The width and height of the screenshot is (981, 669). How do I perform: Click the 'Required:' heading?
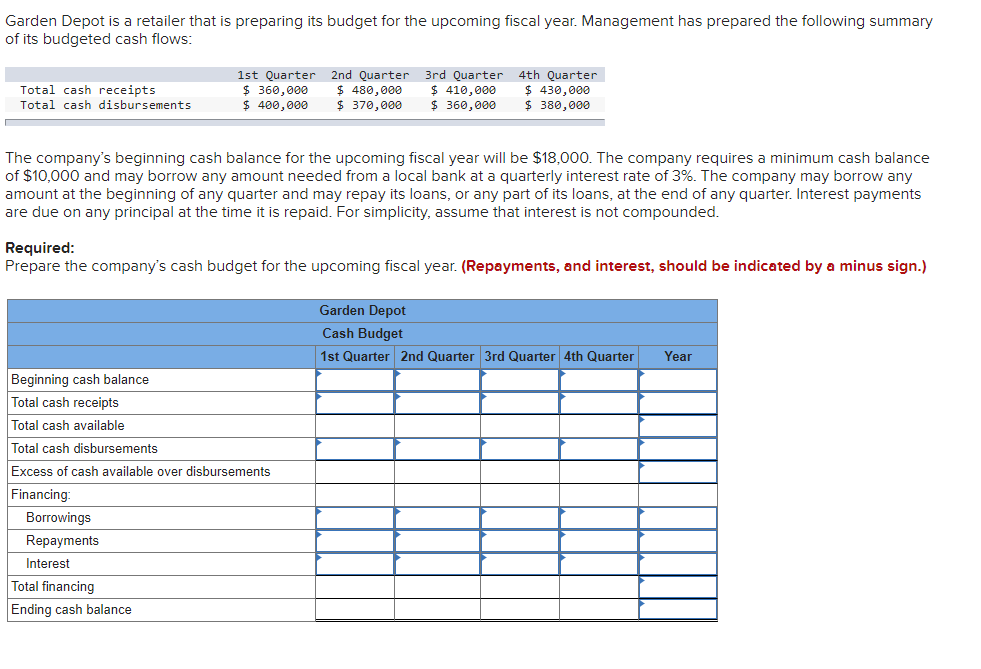point(39,248)
